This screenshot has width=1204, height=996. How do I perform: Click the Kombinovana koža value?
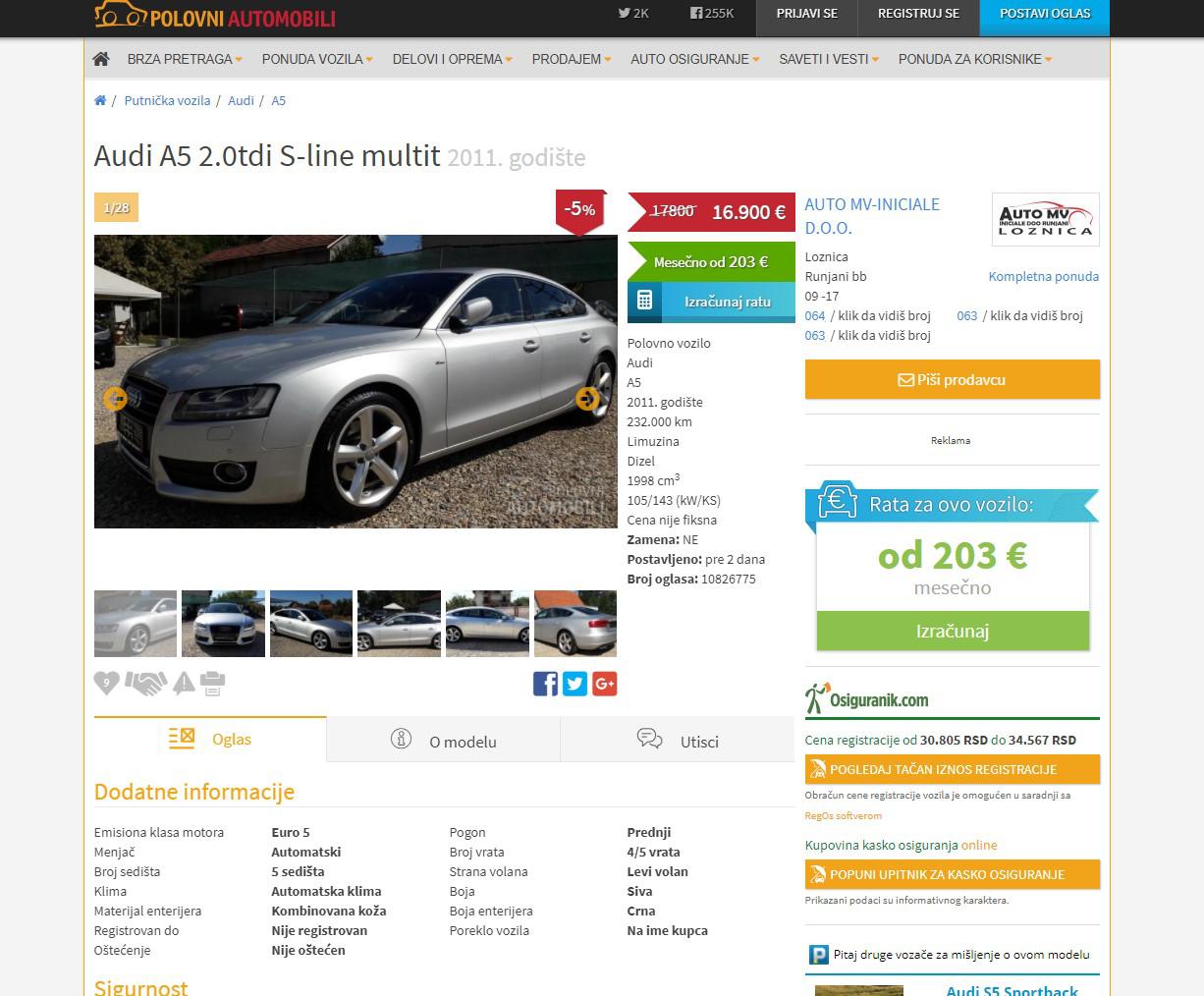pos(329,911)
